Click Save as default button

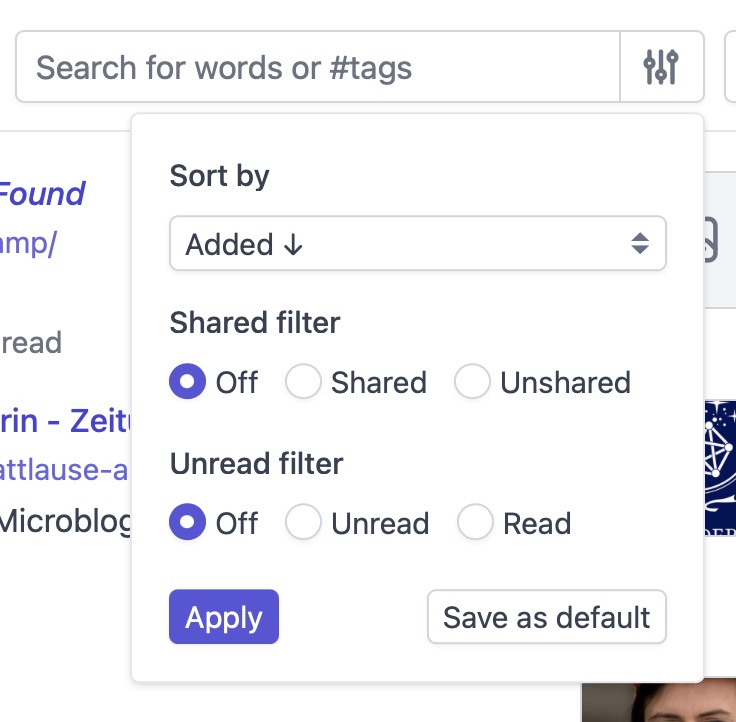[x=546, y=617]
